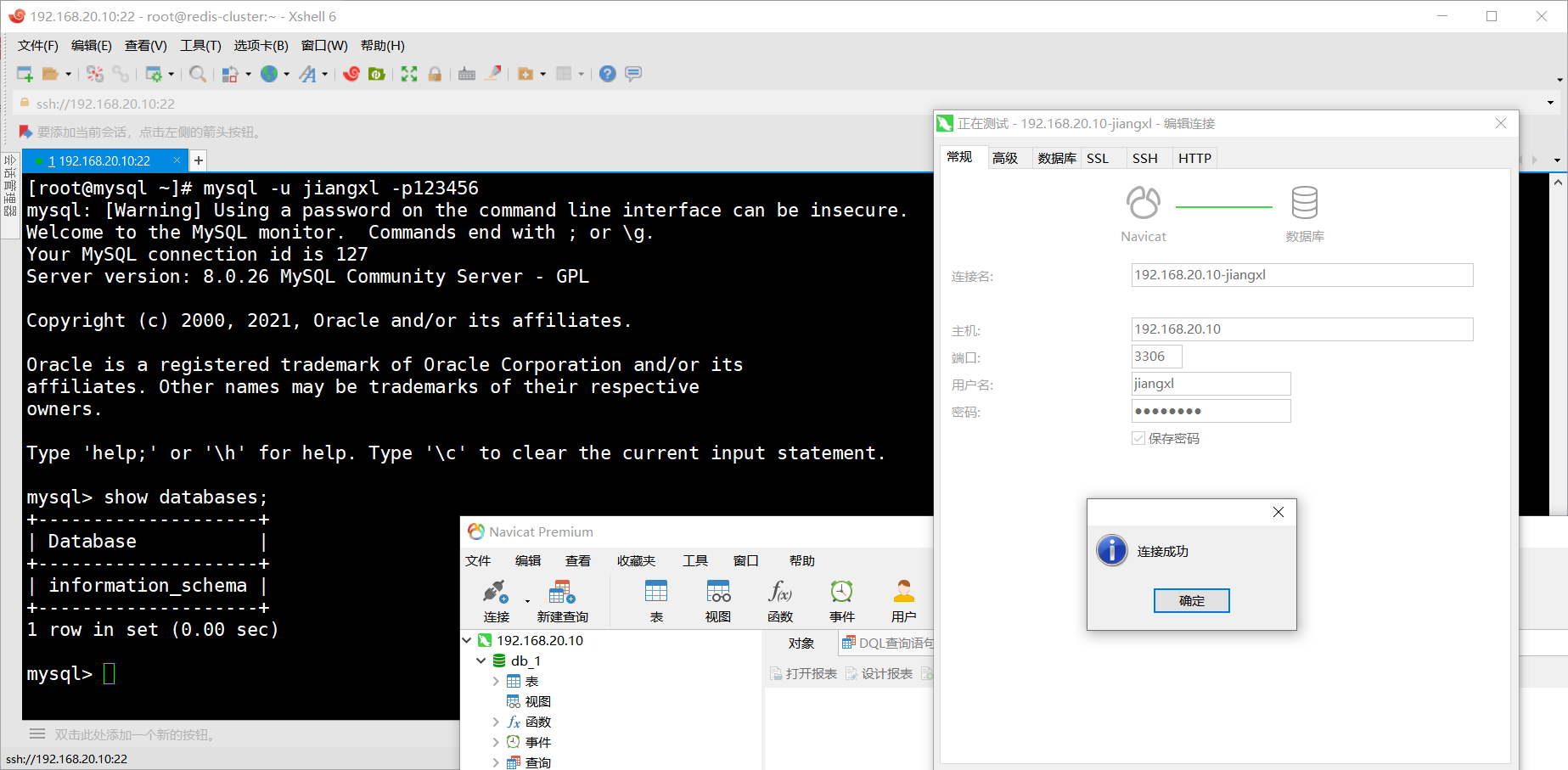Click the Xshell full screen icon
This screenshot has width=1568, height=770.
click(409, 74)
